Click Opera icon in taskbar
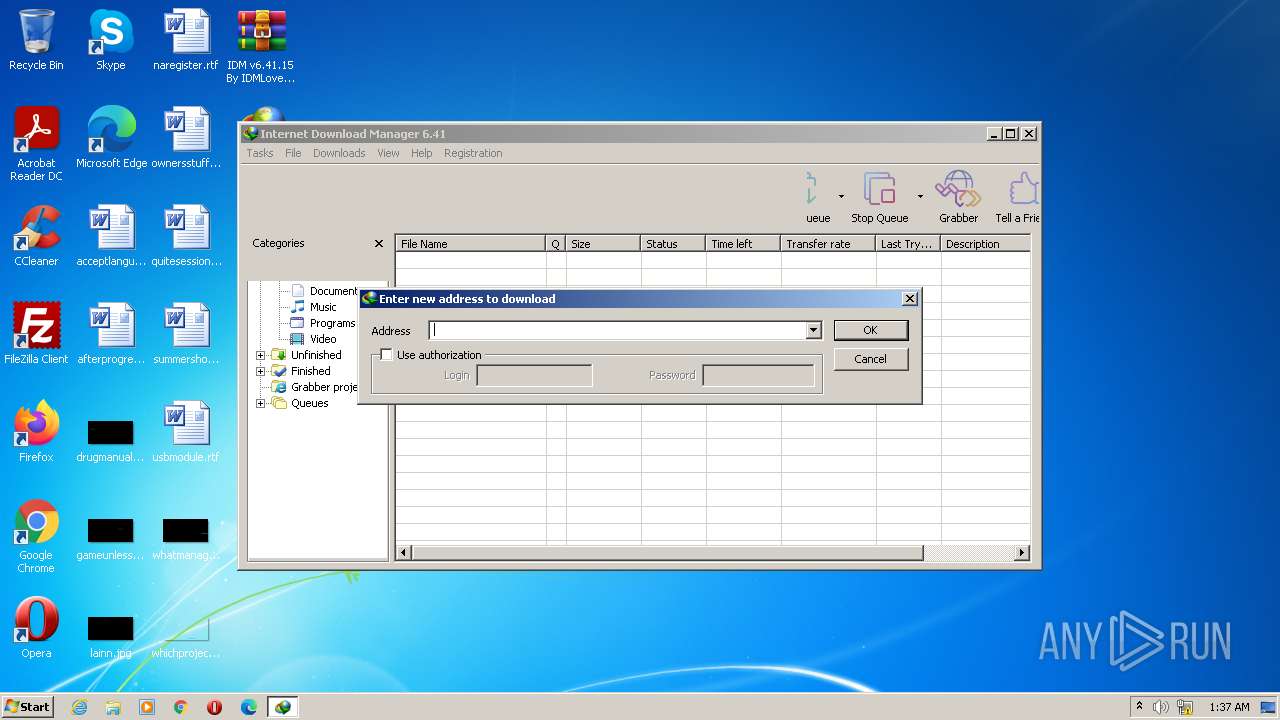 pos(215,707)
